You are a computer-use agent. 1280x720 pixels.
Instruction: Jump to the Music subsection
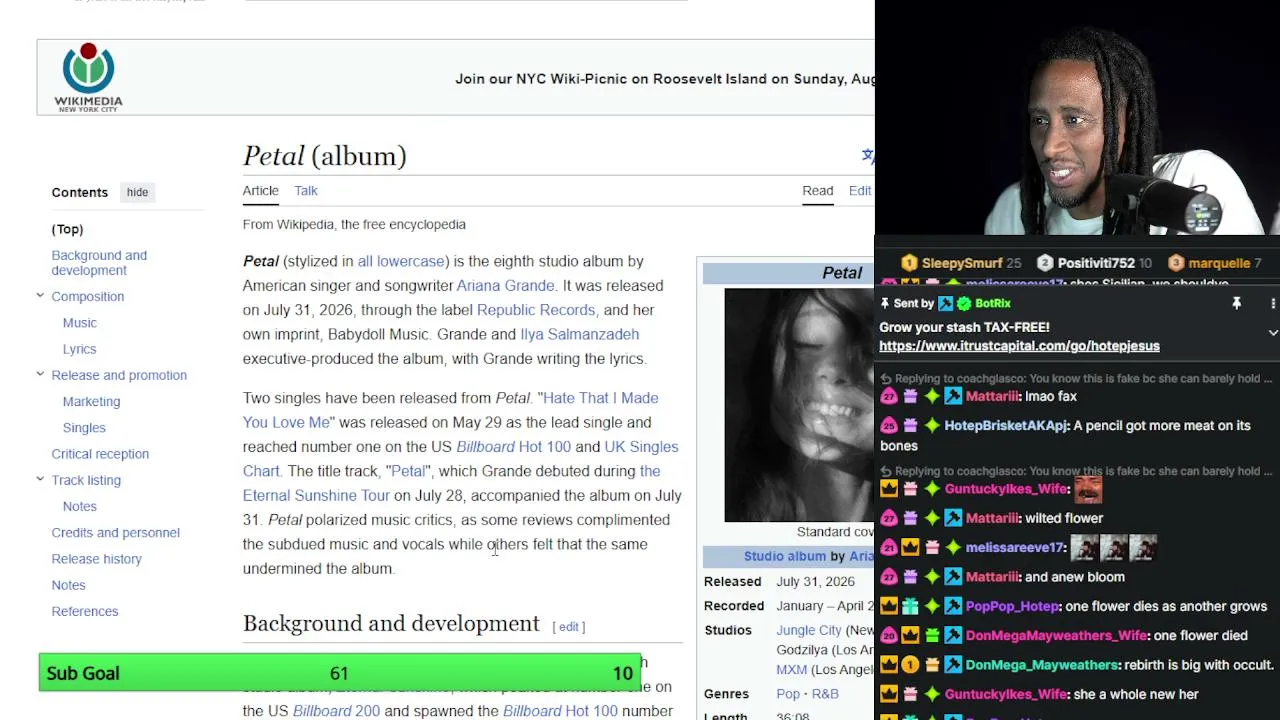tap(80, 323)
